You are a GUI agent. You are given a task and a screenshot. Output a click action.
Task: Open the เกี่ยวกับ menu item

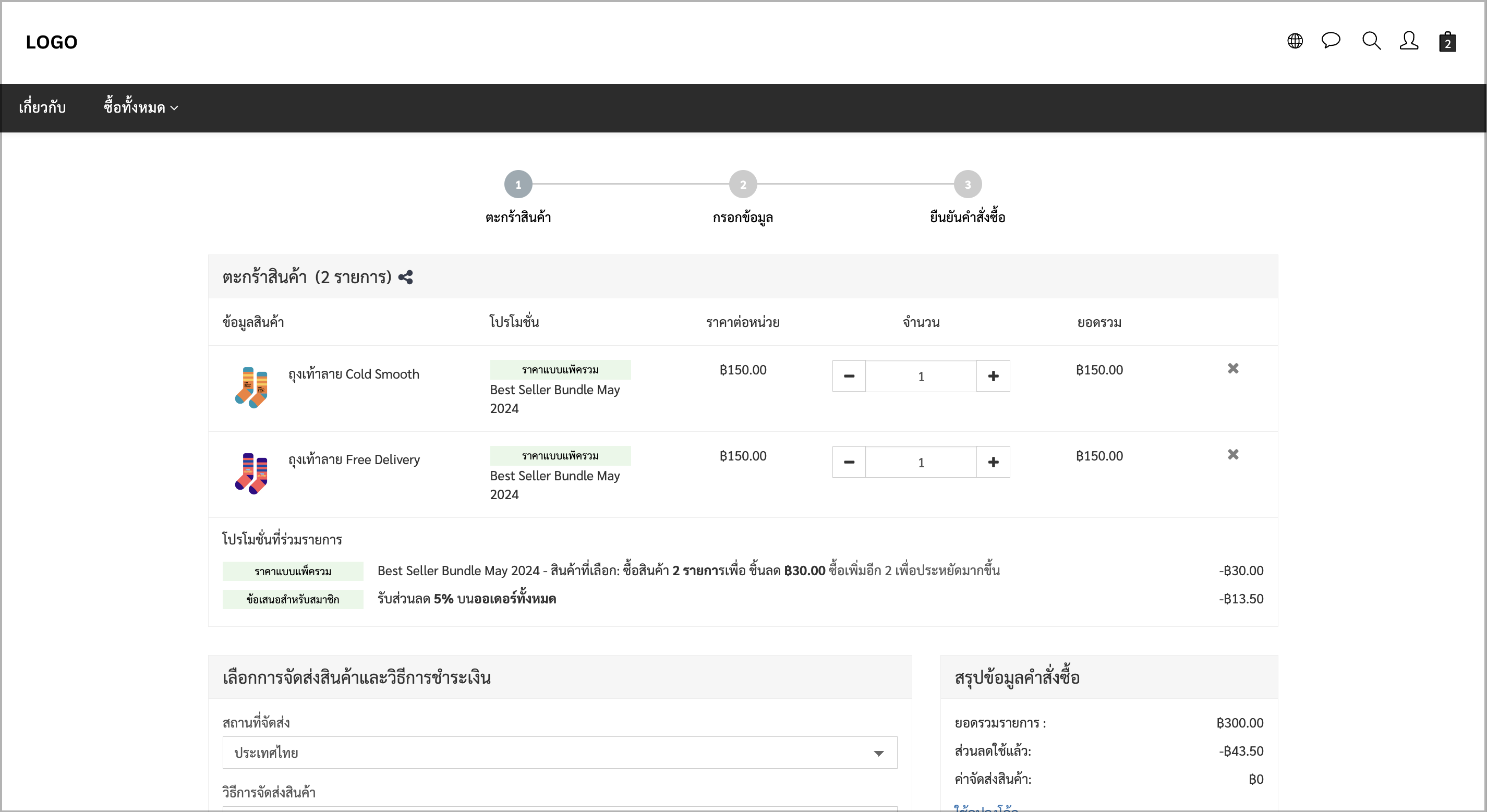tap(42, 108)
